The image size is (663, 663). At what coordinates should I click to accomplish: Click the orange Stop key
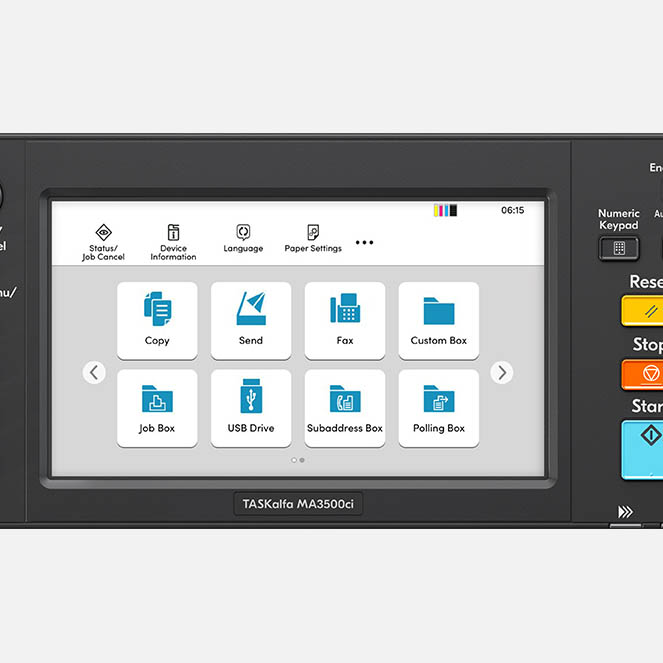tap(642, 374)
